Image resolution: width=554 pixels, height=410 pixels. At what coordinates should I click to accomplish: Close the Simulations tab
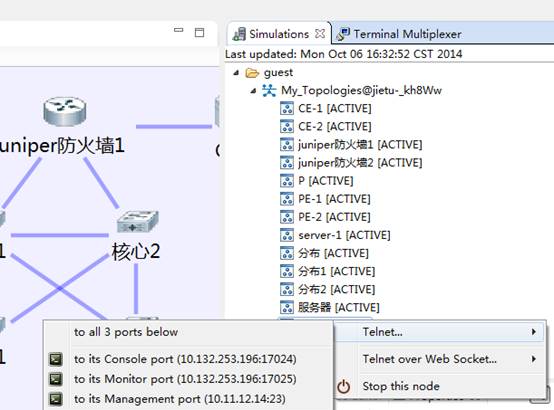click(x=319, y=34)
